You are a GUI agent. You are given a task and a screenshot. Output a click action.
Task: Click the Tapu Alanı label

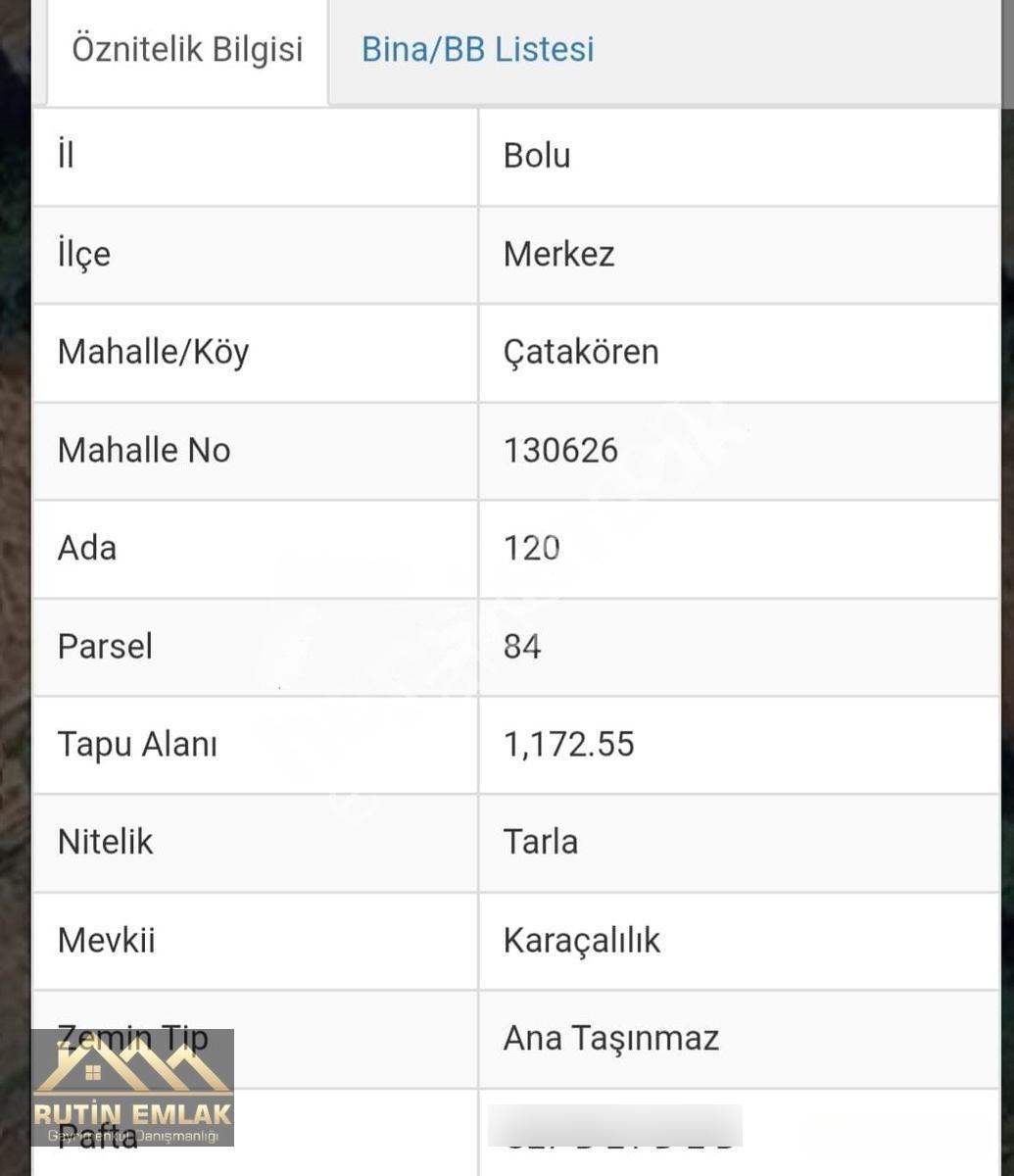pos(137,745)
